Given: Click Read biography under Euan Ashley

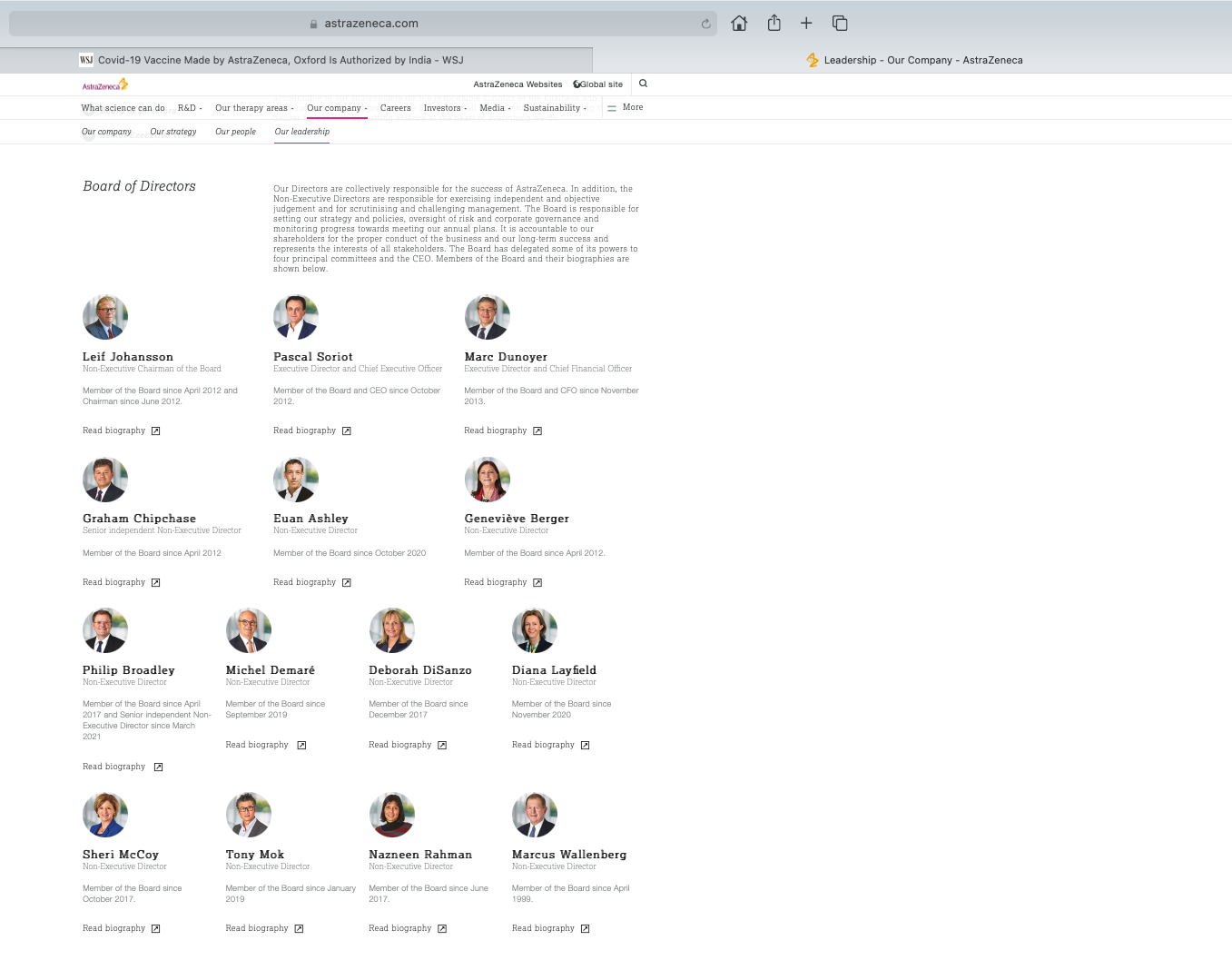Looking at the screenshot, I should click(304, 582).
